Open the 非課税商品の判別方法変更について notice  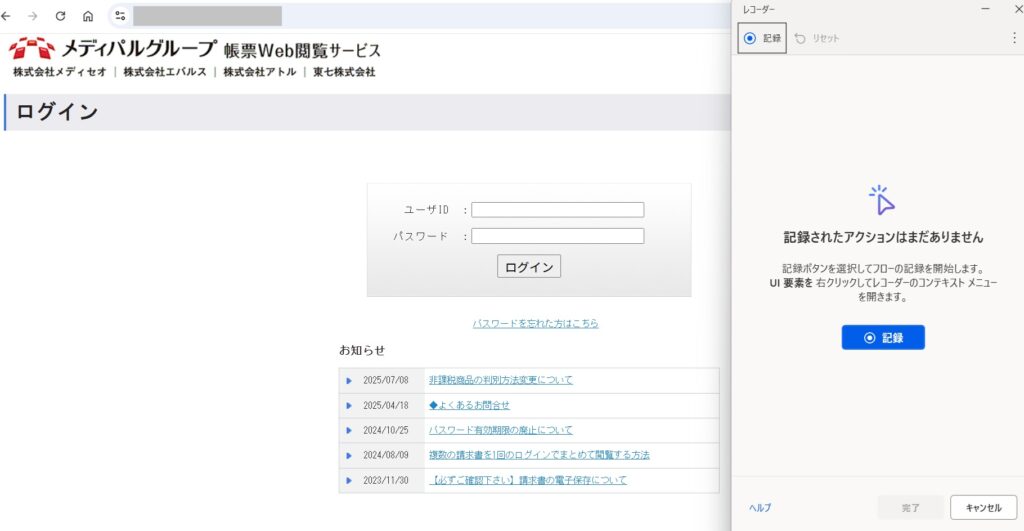500,380
